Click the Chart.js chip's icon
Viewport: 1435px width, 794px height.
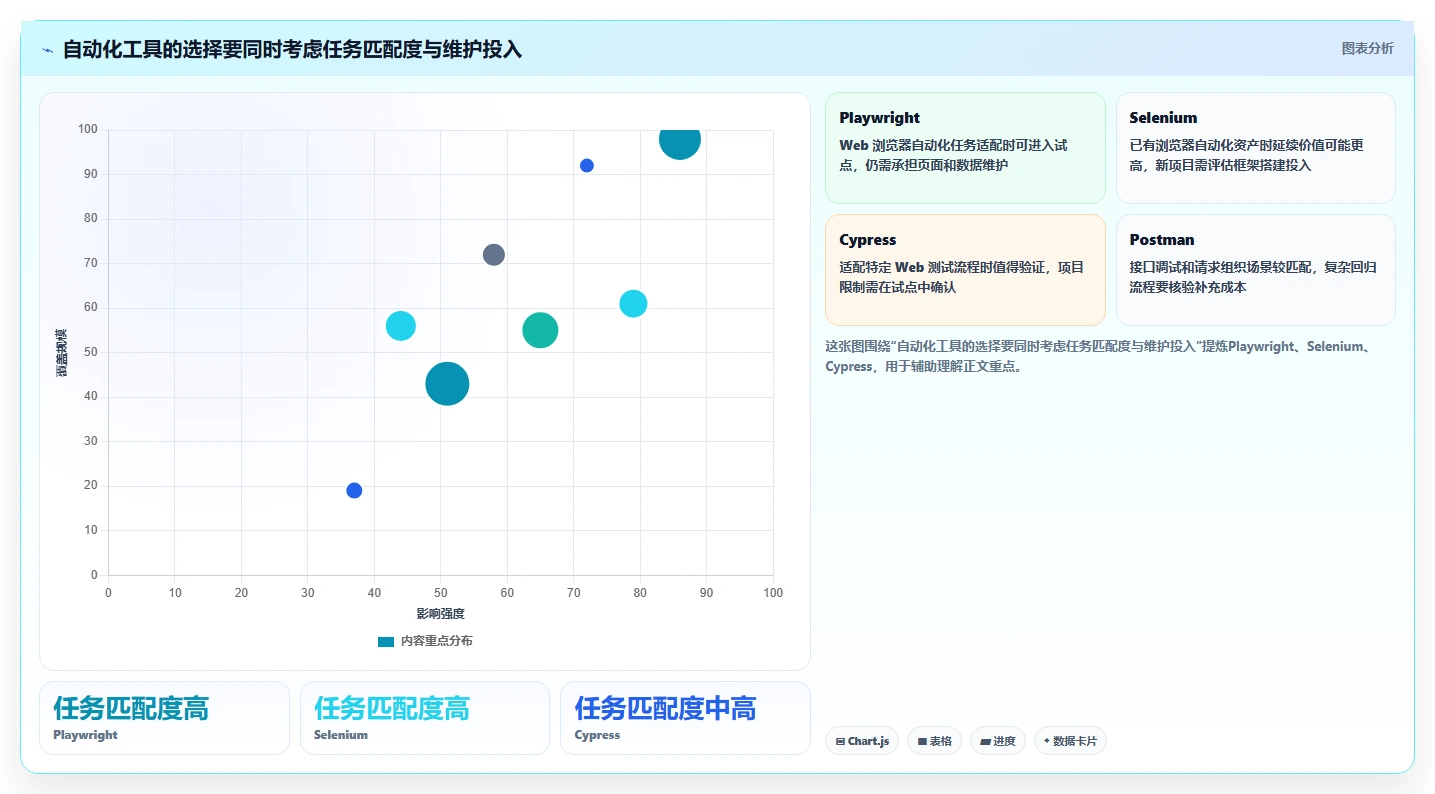840,742
